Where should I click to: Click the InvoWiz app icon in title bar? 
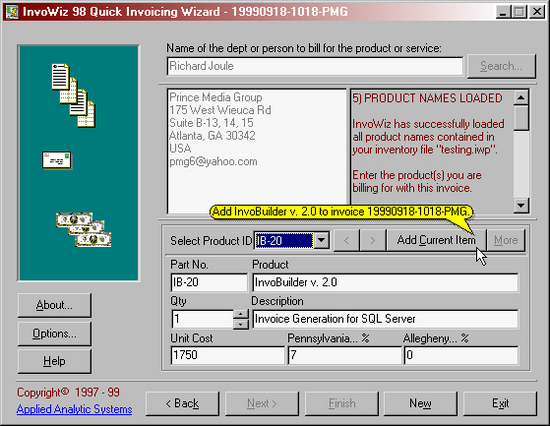coord(12,12)
